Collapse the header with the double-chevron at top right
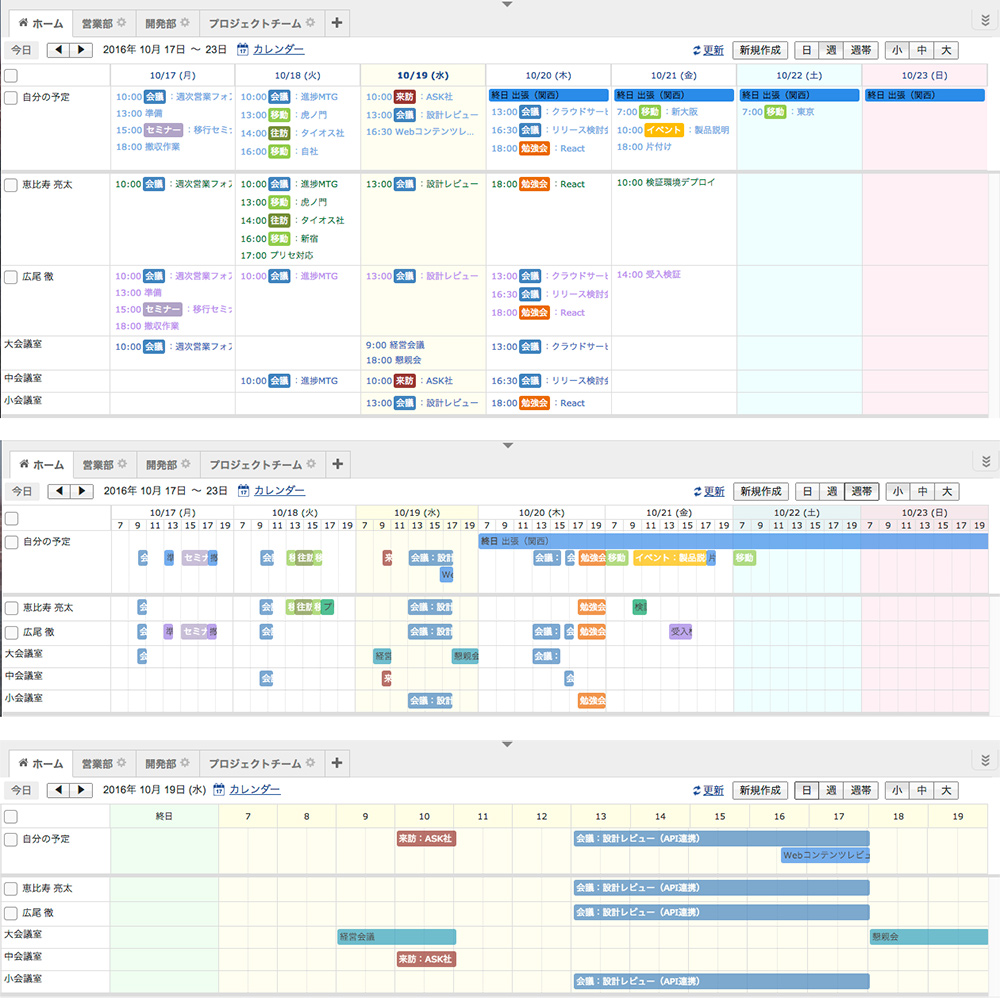1000x998 pixels. (984, 19)
